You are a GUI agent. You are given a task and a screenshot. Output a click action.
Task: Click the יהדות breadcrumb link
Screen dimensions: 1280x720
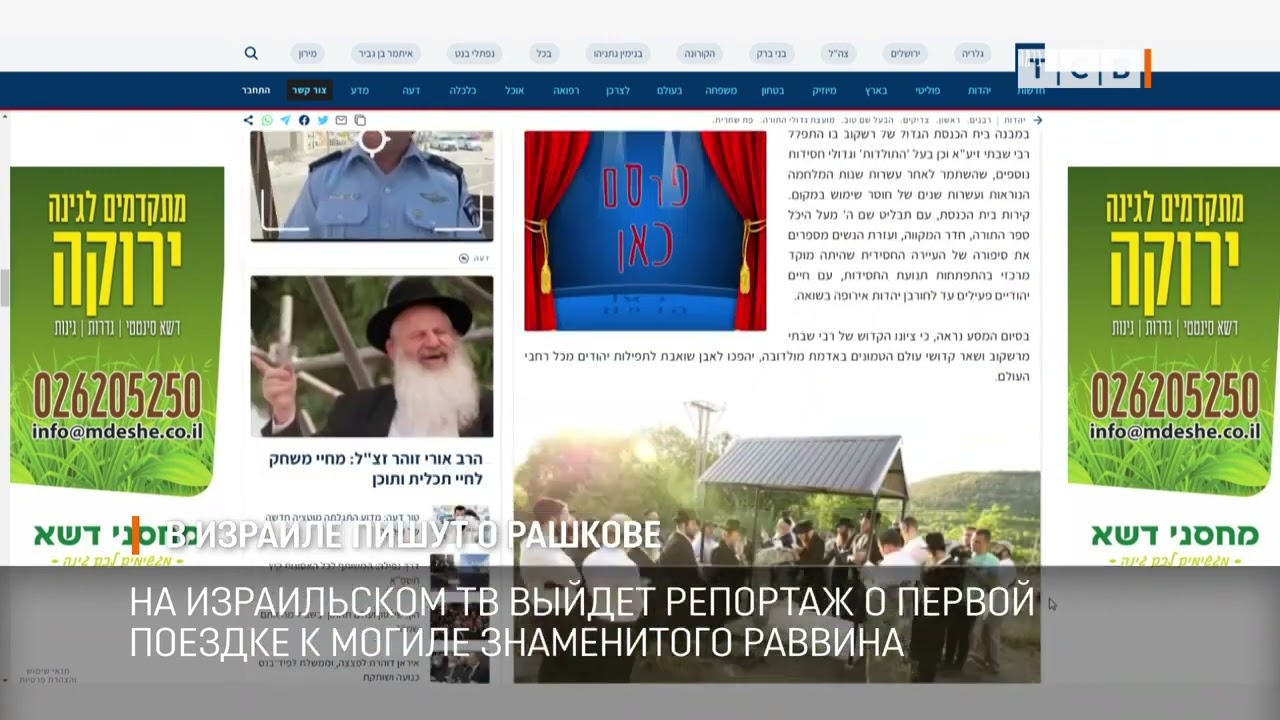pyautogui.click(x=1014, y=120)
